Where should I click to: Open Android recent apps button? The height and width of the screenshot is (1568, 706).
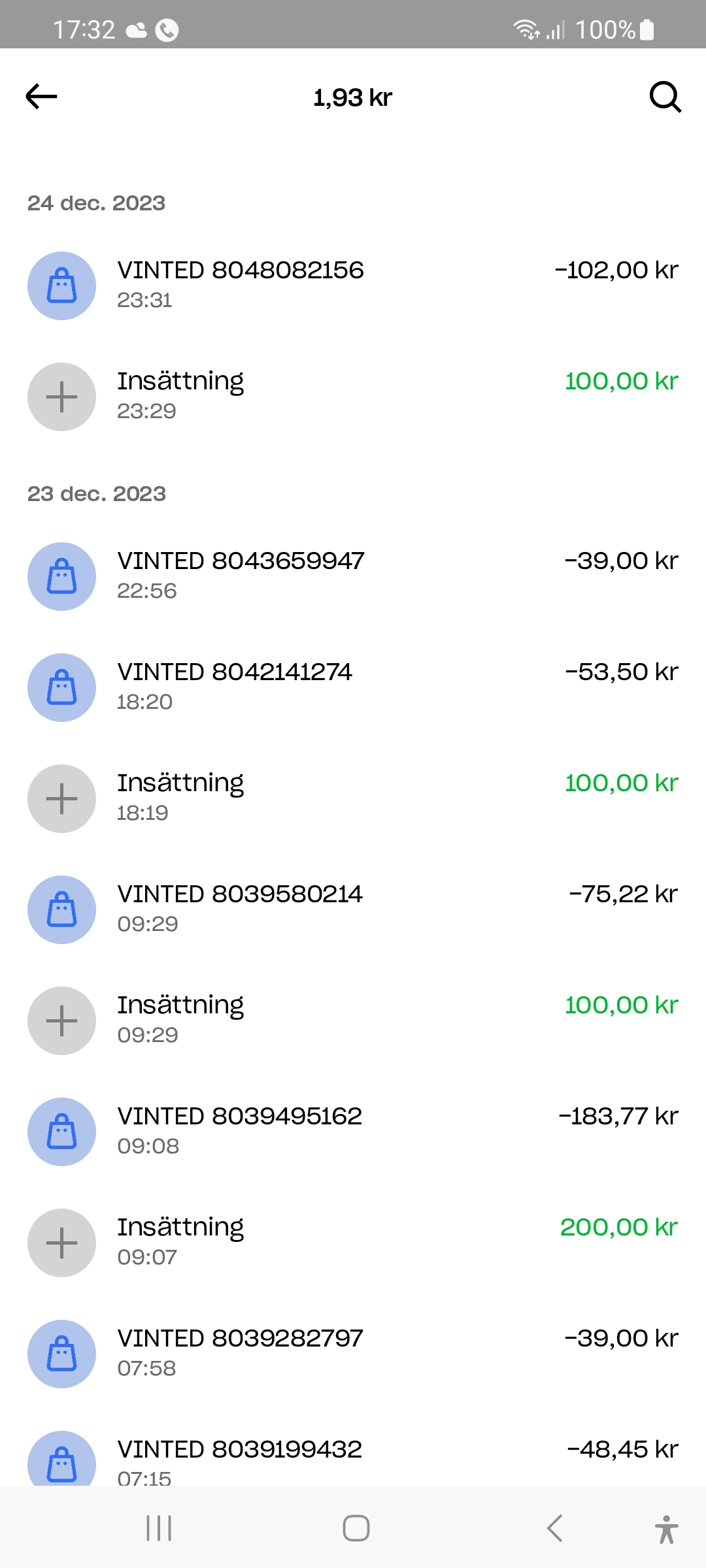(159, 1528)
